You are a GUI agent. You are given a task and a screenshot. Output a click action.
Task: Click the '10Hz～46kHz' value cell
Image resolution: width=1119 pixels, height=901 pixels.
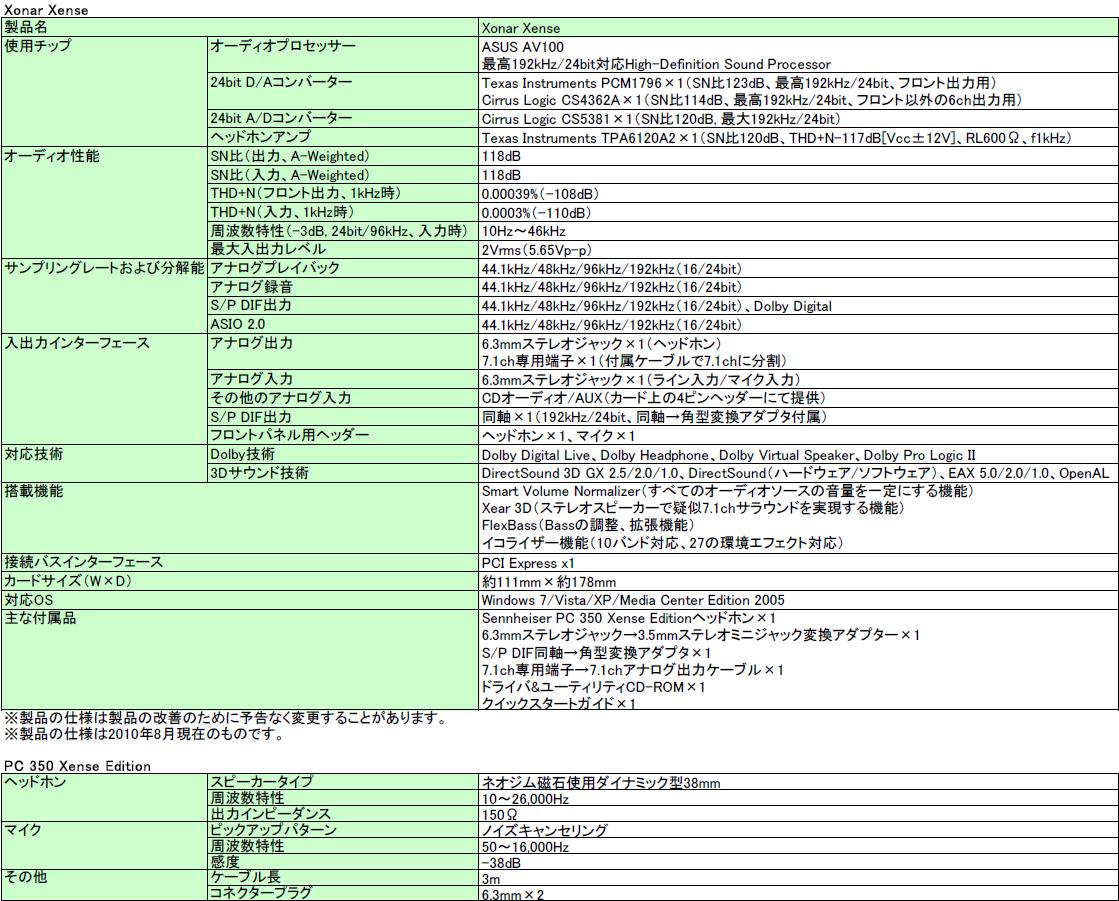(x=799, y=231)
